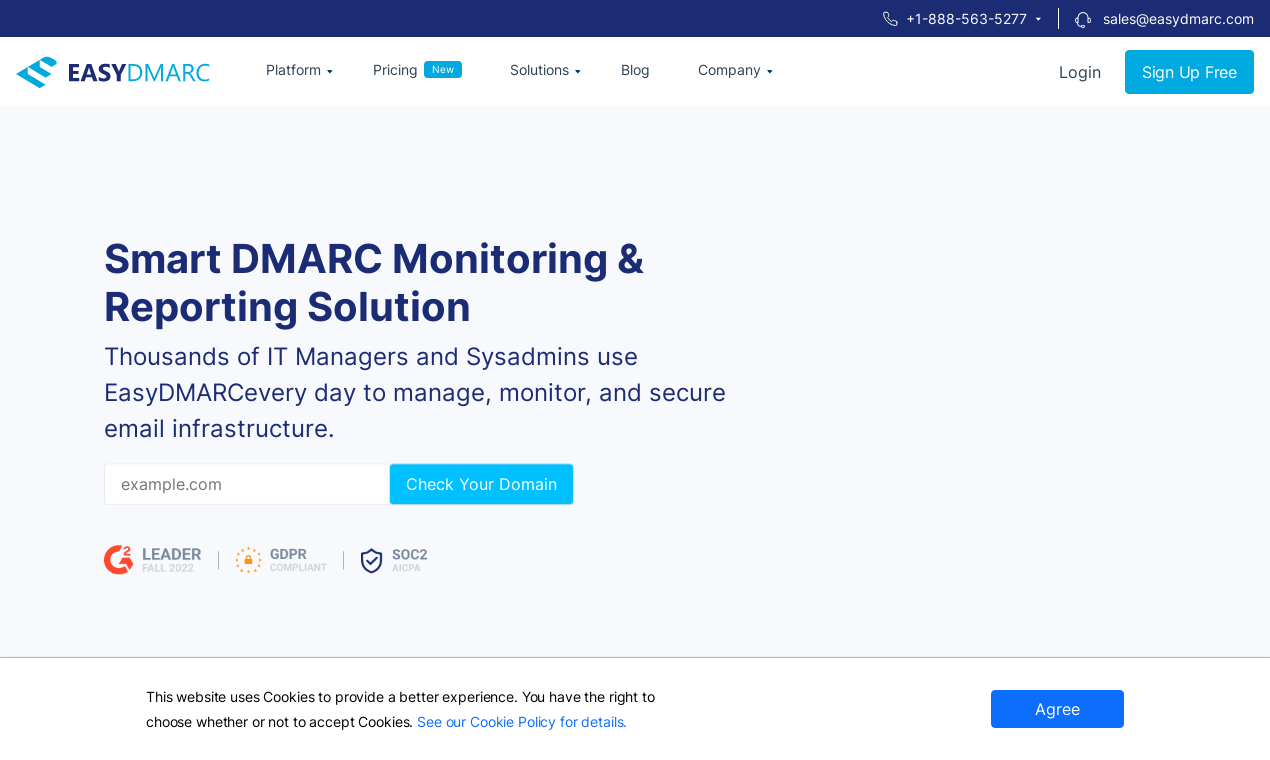The width and height of the screenshot is (1270, 760).
Task: Click the Check Your Domain button
Action: coord(481,484)
